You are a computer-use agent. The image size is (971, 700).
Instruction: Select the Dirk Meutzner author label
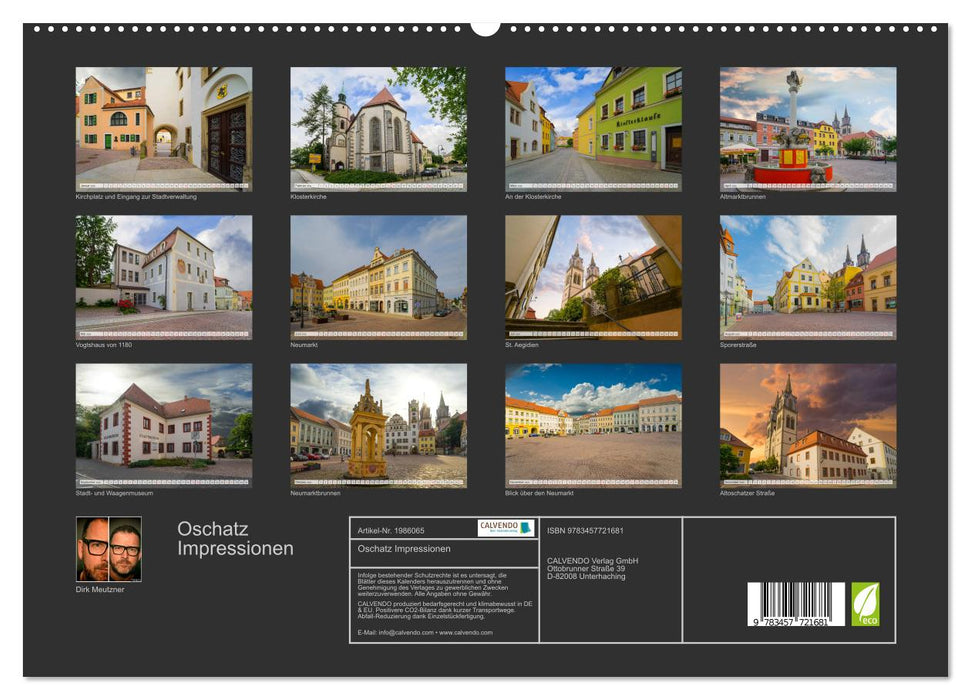click(103, 590)
